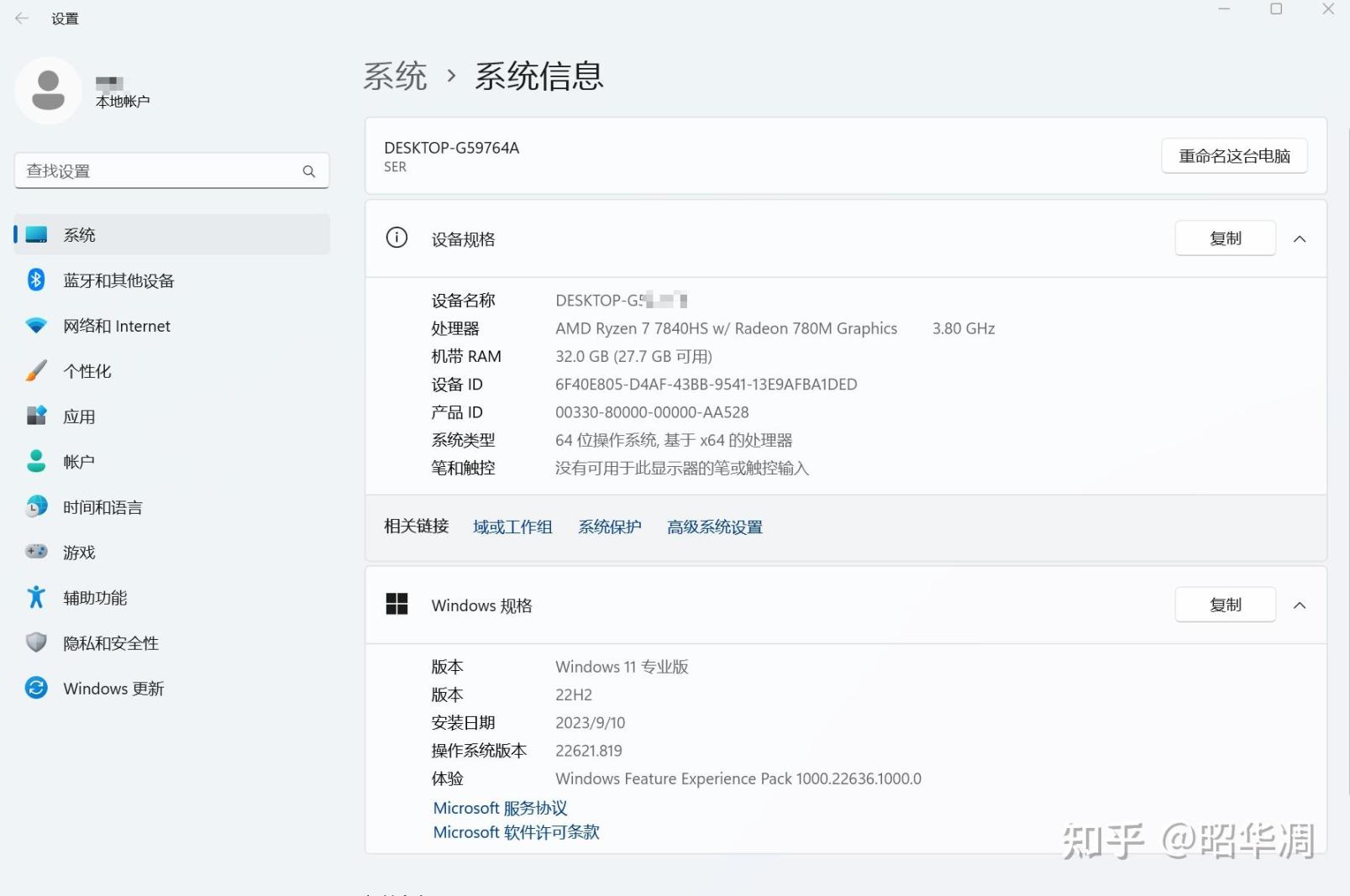Open 域或工作组 link
Viewport: 1350px width, 896px height.
[512, 527]
